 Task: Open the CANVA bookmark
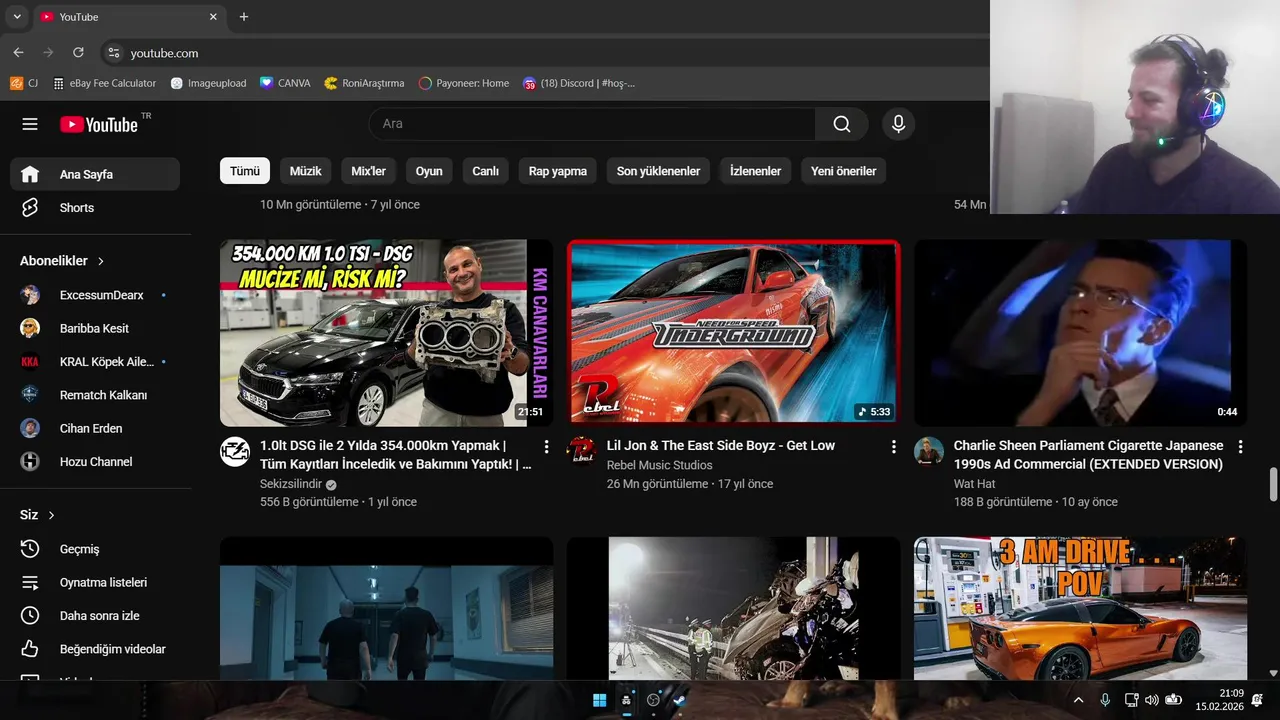pyautogui.click(x=285, y=83)
